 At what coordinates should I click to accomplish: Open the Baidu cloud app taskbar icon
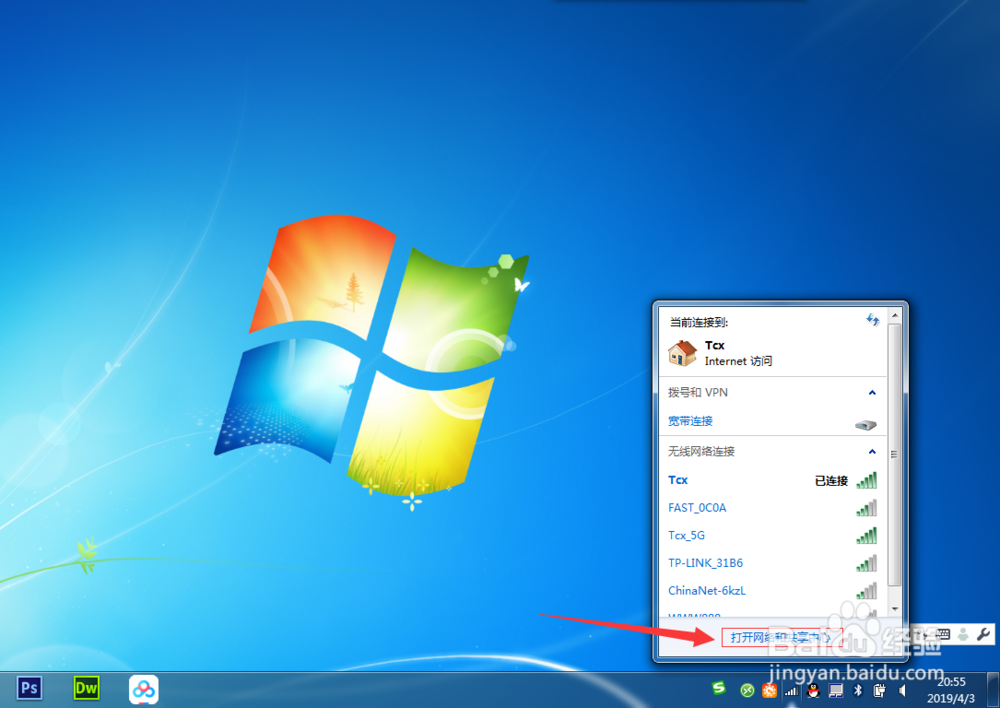coord(143,689)
